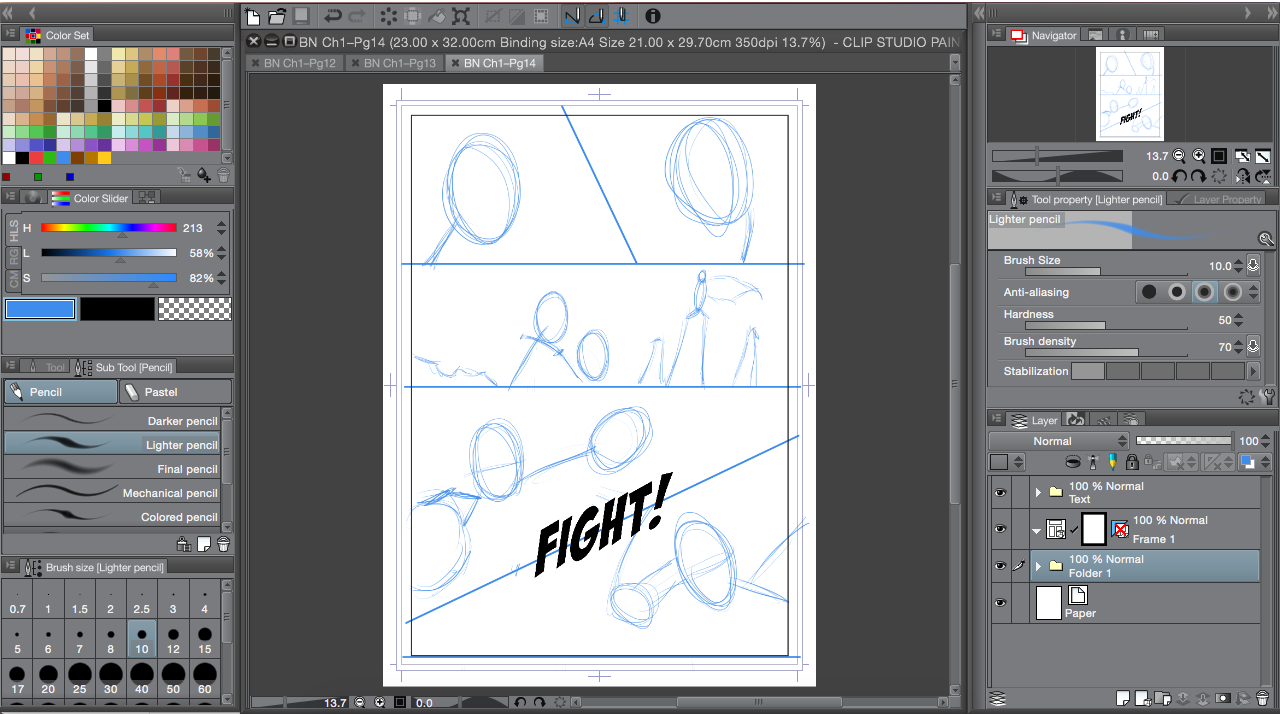The width and height of the screenshot is (1280, 714).
Task: Open sub tool detail wrench on brush preview
Action: (1266, 239)
